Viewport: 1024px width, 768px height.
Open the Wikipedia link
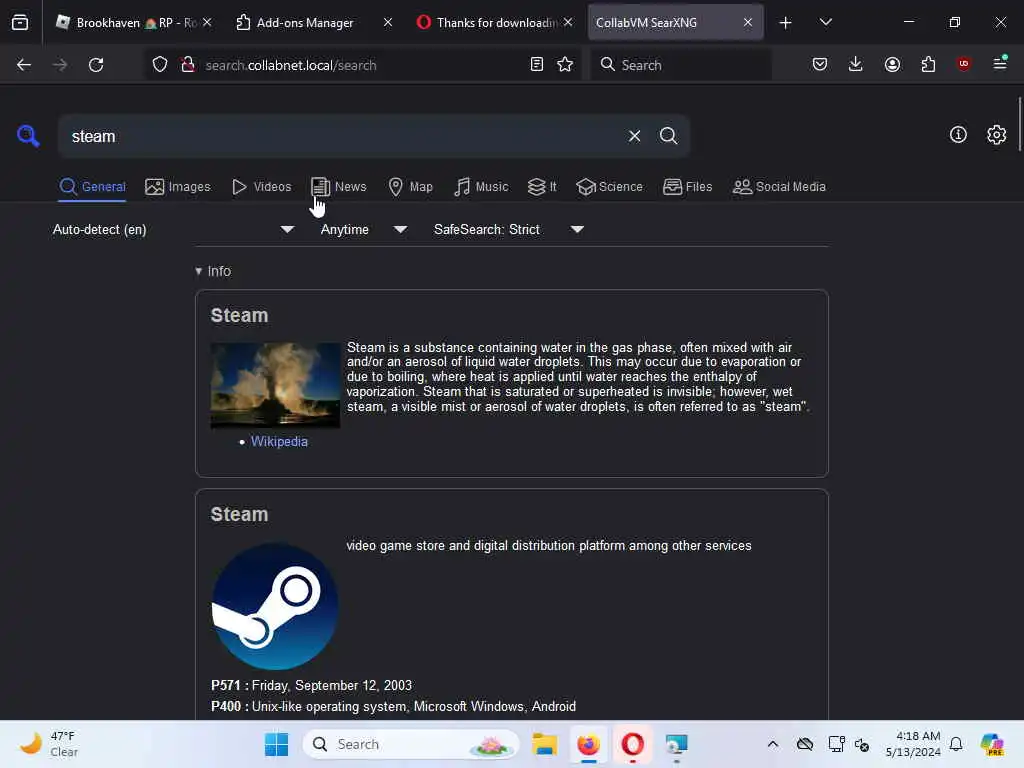click(279, 441)
